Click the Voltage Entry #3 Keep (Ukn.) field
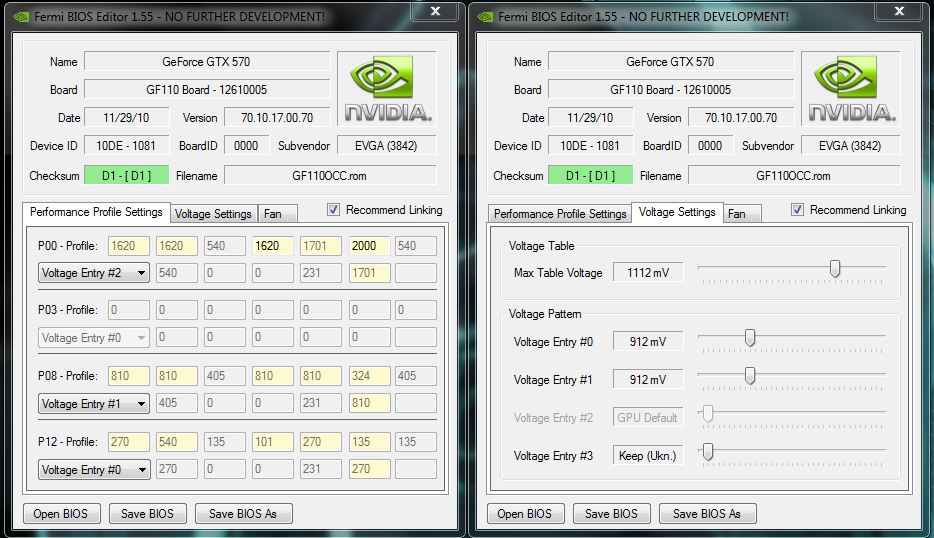The image size is (934, 538). (x=647, y=456)
